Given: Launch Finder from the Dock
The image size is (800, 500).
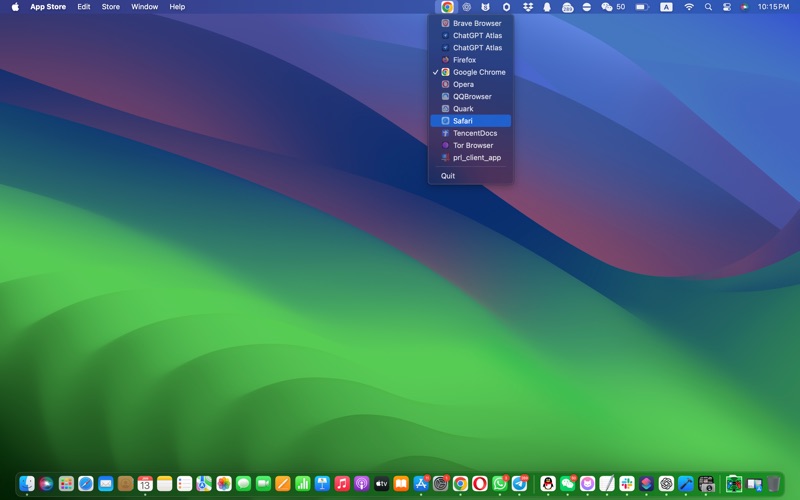Looking at the screenshot, I should coord(27,484).
